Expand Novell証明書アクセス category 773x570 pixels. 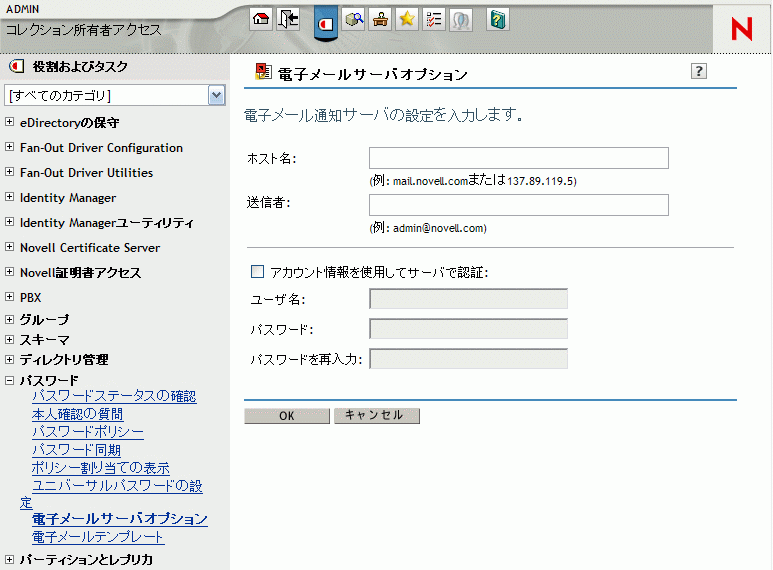pos(9,272)
